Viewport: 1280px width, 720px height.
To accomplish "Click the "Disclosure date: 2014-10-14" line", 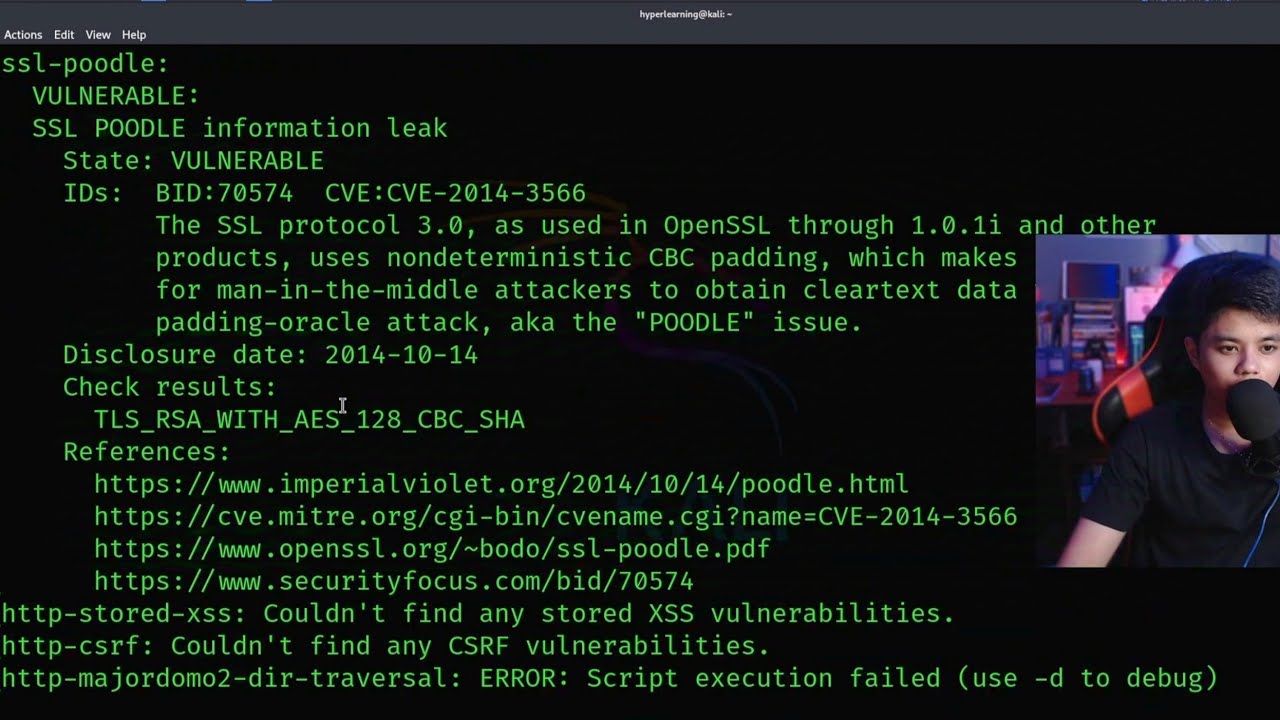I will point(270,355).
